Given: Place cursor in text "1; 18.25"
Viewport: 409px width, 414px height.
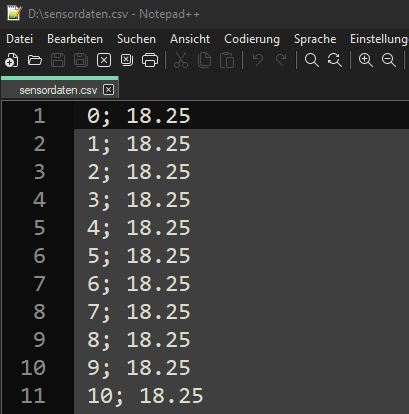Looking at the screenshot, I should pos(139,144).
